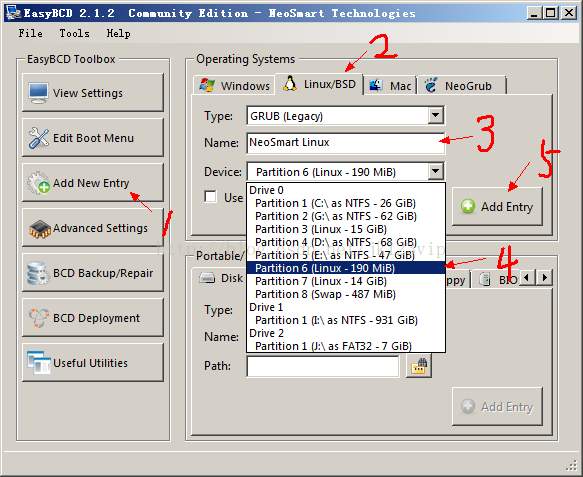Click the Windows flag tab icon
The width and height of the screenshot is (583, 477).
207,86
